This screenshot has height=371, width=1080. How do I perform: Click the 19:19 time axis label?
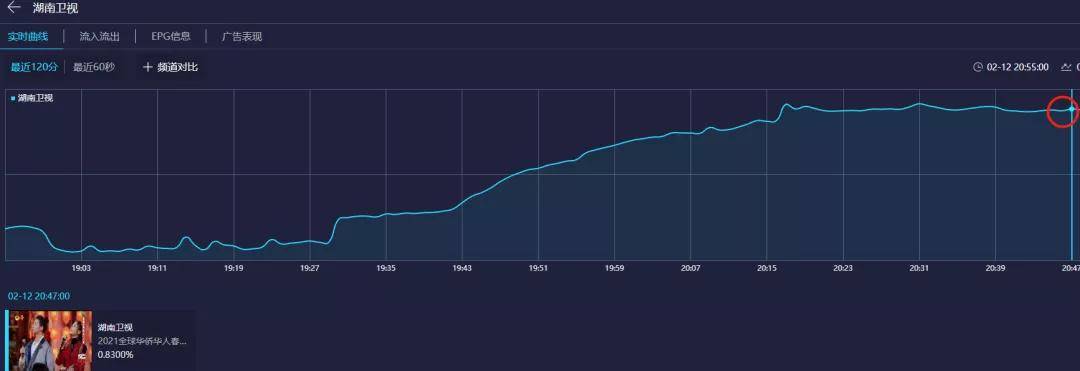click(233, 268)
